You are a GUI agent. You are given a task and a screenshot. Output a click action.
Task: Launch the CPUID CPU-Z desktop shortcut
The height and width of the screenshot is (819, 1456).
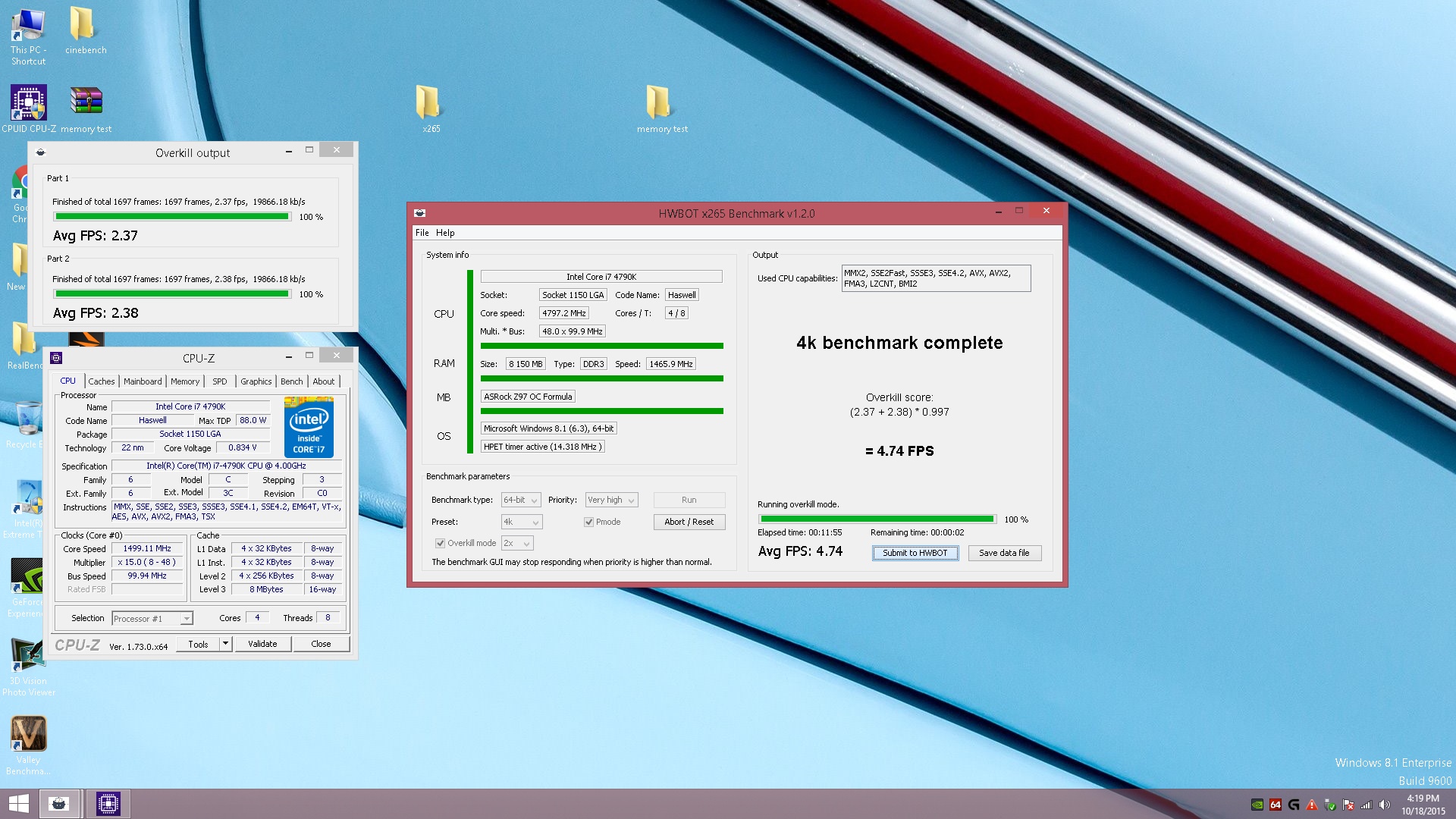(29, 102)
